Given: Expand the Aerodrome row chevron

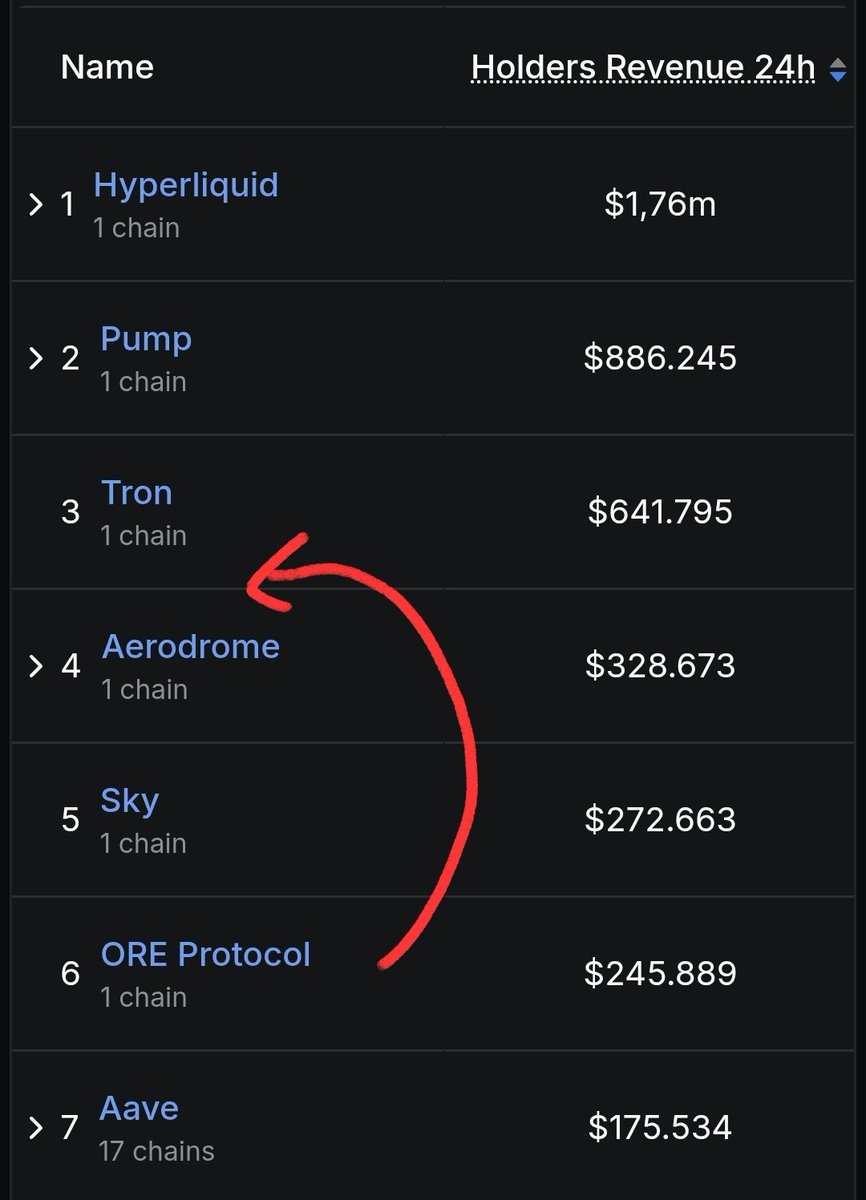Looking at the screenshot, I should click(x=36, y=665).
